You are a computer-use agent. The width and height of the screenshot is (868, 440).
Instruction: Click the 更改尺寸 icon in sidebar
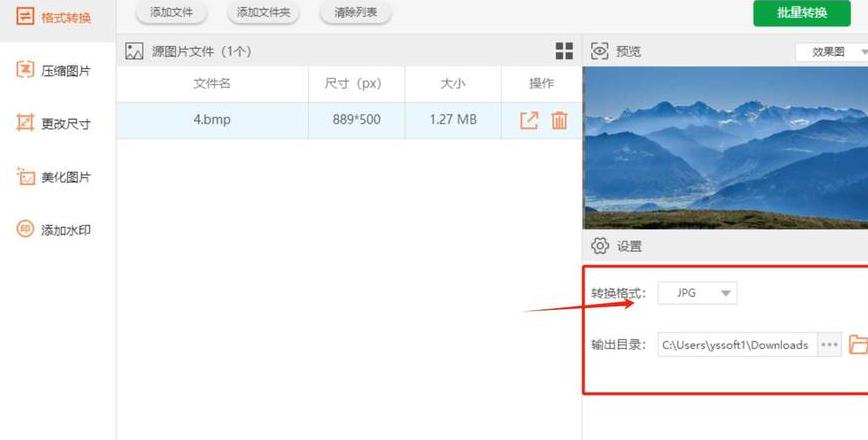tap(25, 123)
